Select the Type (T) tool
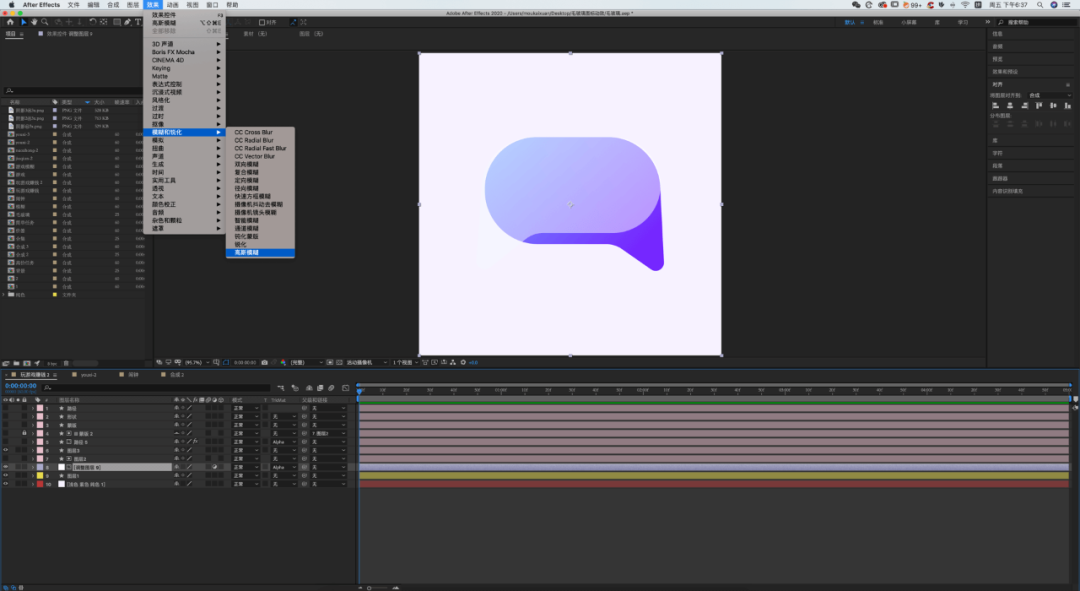1080x591 pixels. [138, 22]
